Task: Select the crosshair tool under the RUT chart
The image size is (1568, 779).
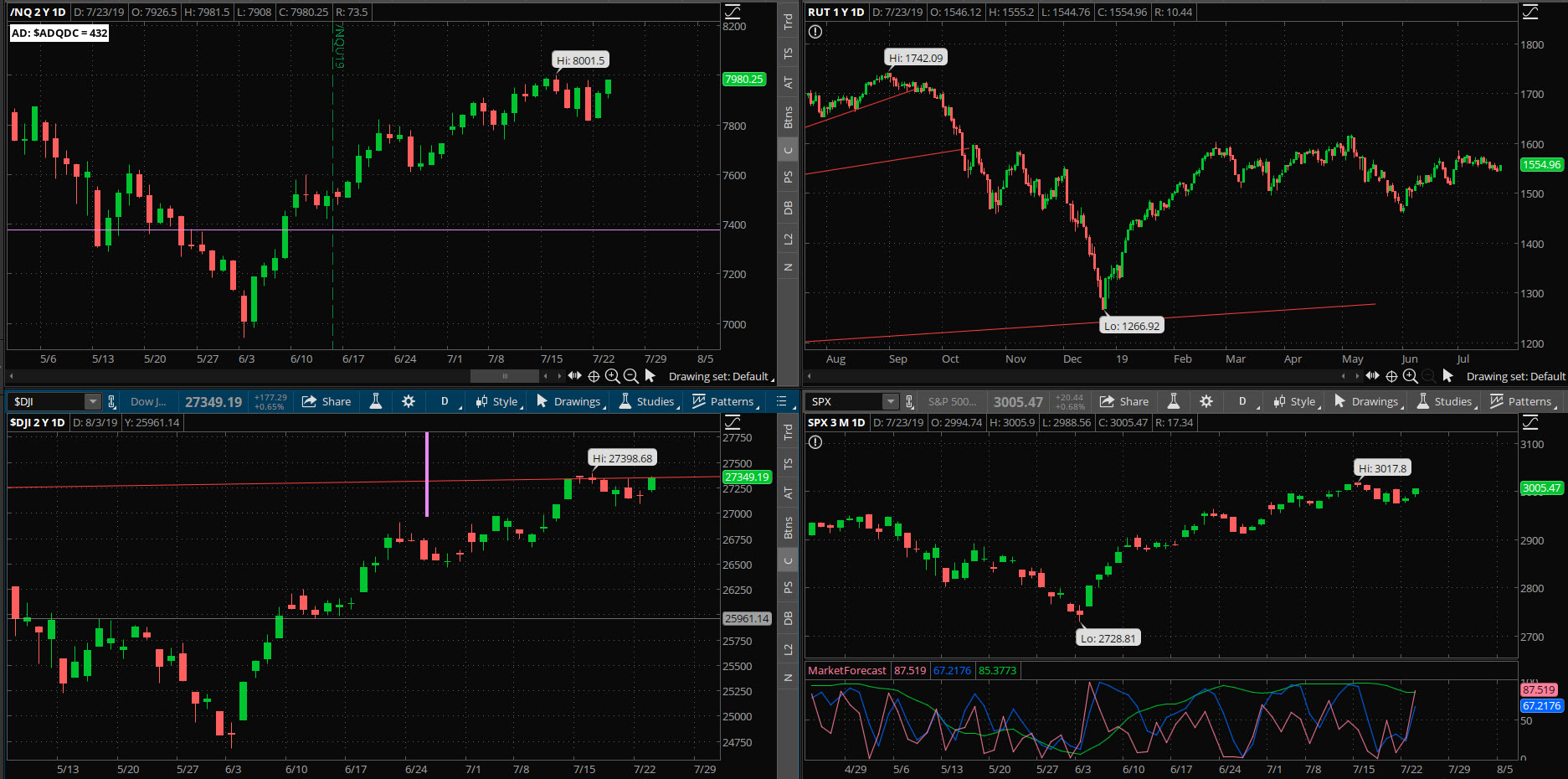Action: point(1391,376)
